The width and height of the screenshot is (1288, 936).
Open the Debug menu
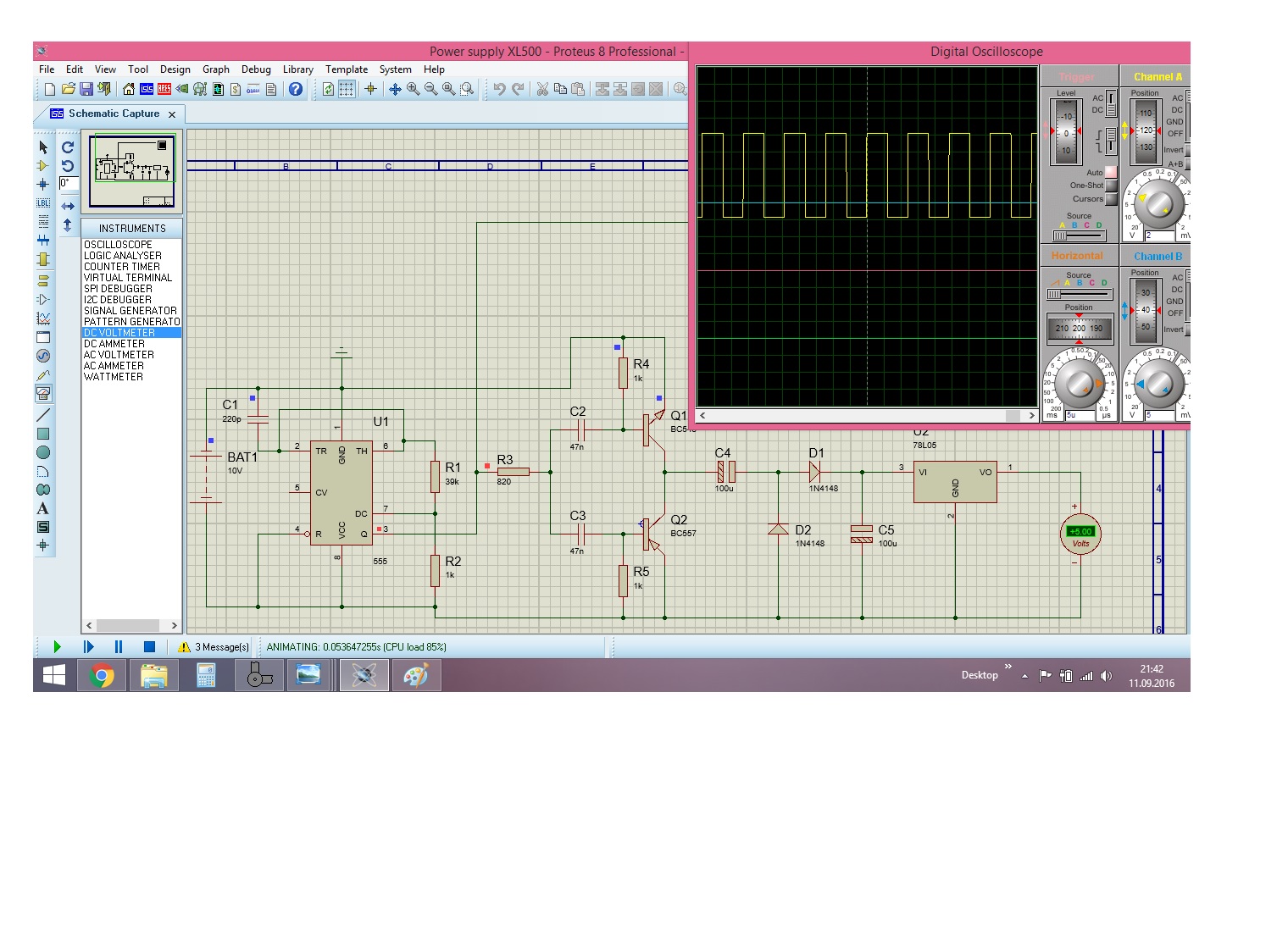(x=256, y=69)
